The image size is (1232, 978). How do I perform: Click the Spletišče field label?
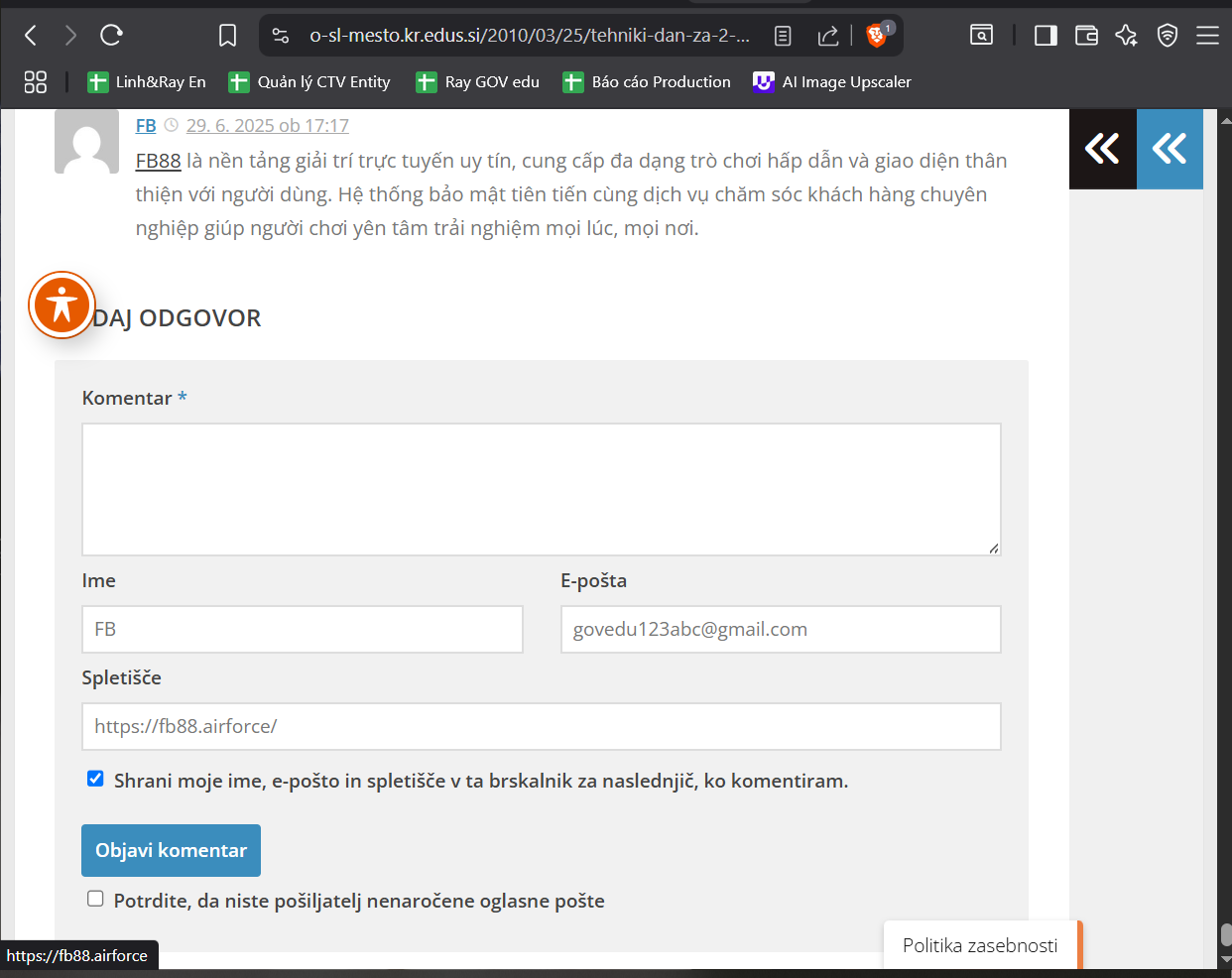[122, 677]
